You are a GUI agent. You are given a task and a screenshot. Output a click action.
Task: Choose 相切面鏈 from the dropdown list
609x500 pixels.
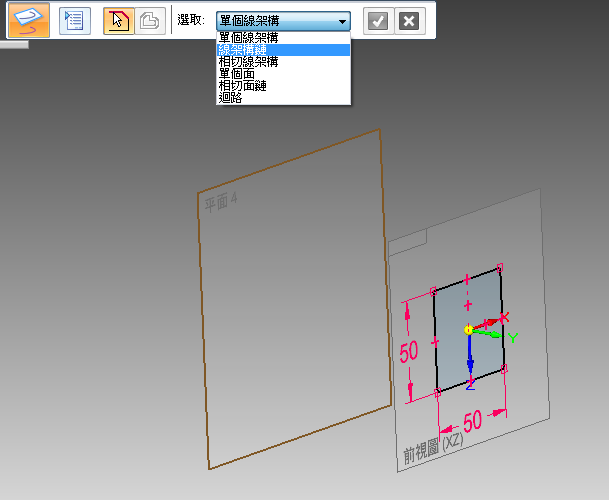click(284, 86)
